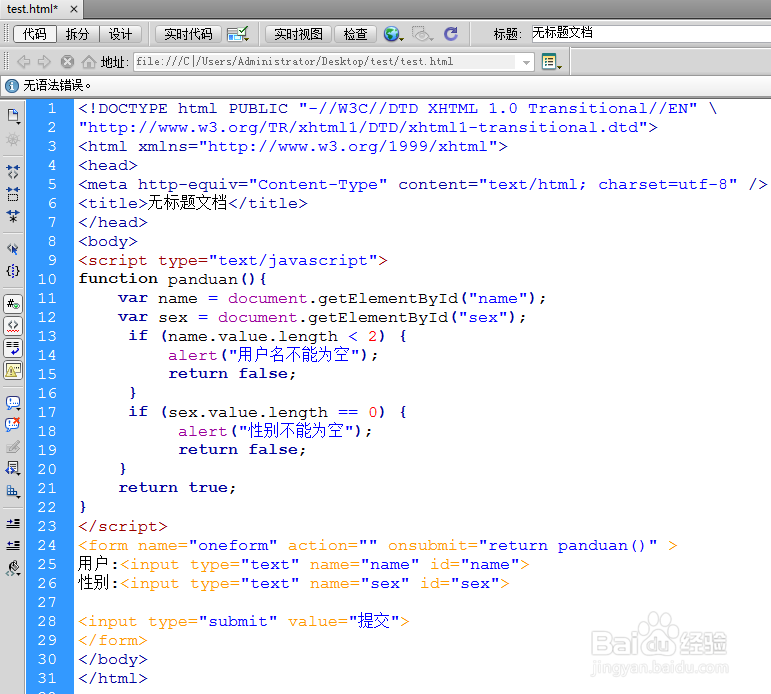Click the info icon beside 无语法错误
This screenshot has height=694, width=771.
point(12,86)
